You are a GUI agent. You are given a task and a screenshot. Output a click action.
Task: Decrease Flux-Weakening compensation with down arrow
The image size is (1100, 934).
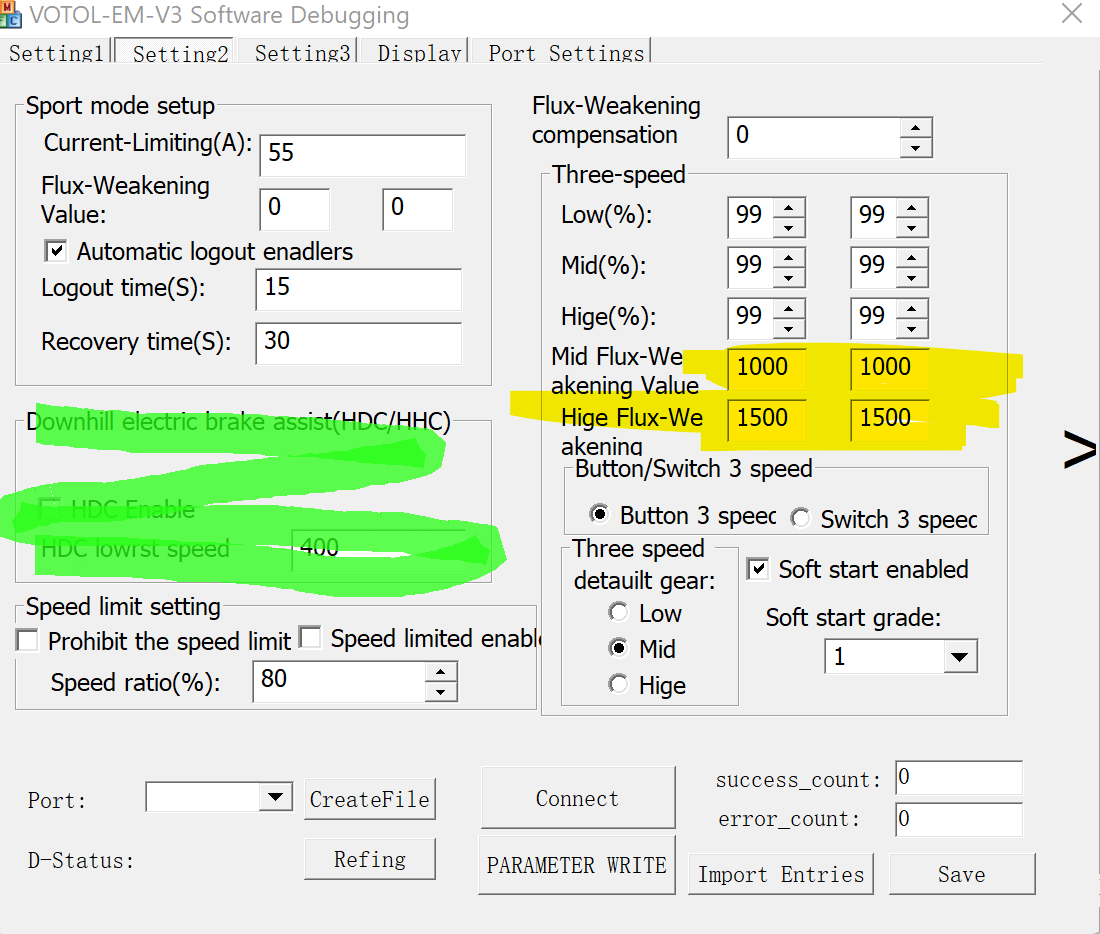(915, 147)
